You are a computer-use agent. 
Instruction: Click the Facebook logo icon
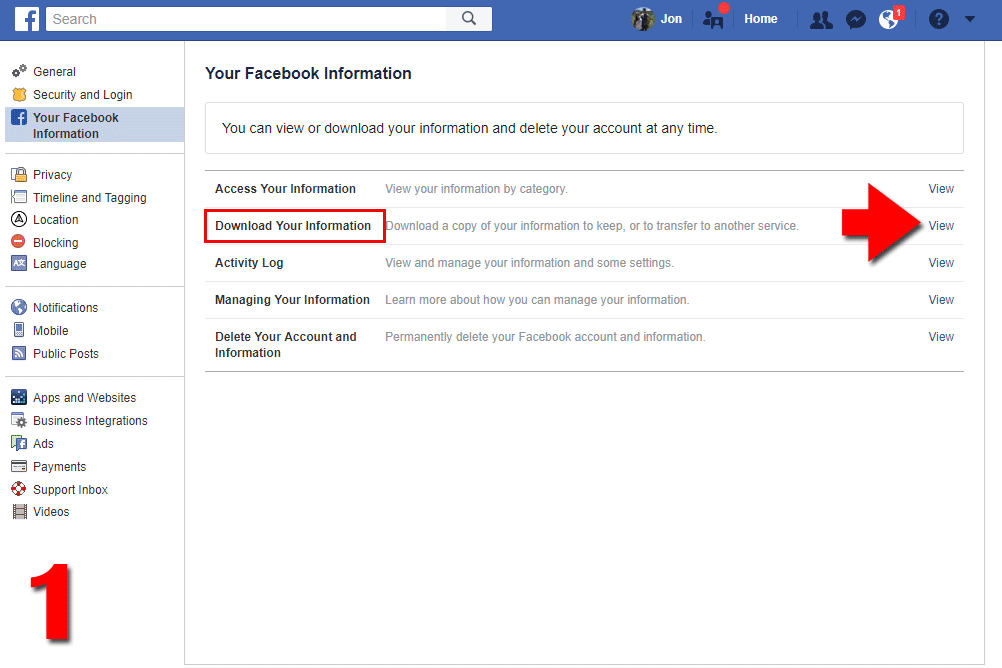(27, 18)
